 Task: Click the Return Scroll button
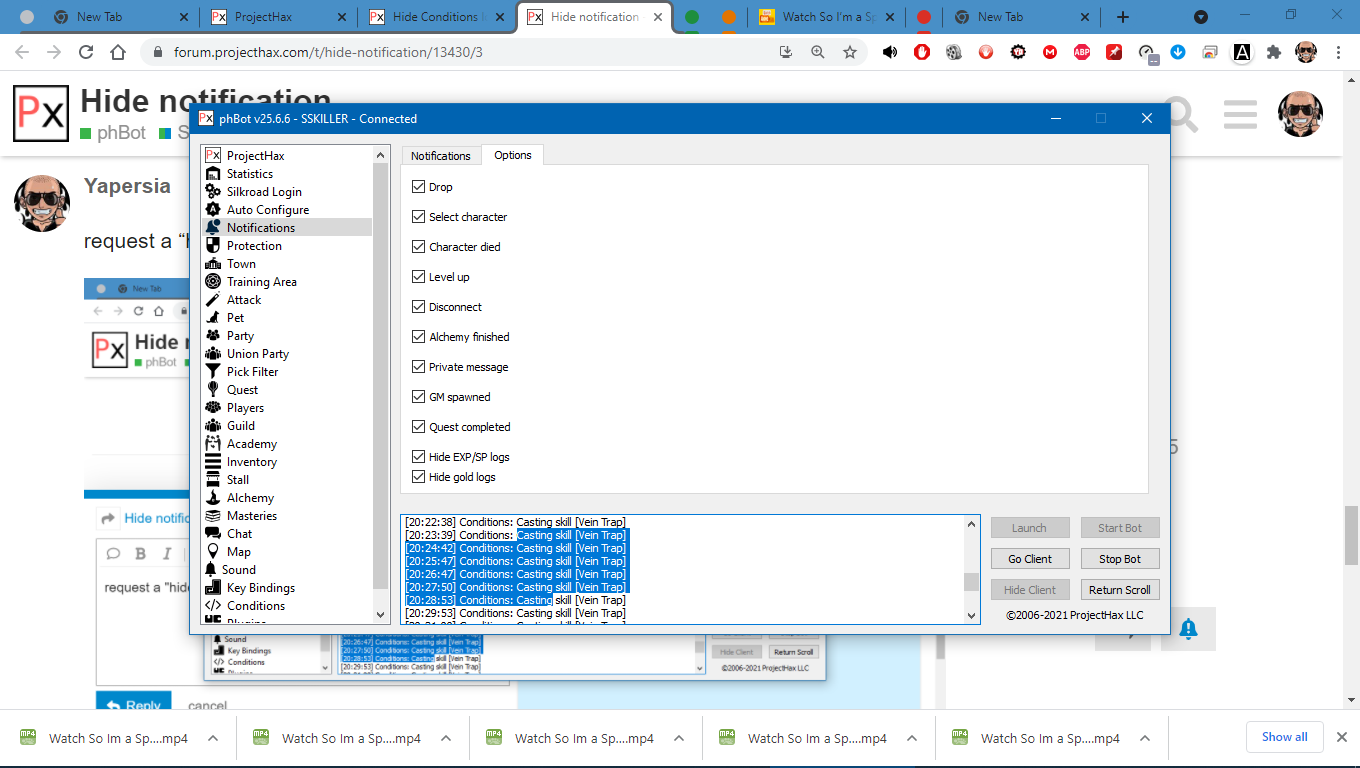pyautogui.click(x=1119, y=590)
